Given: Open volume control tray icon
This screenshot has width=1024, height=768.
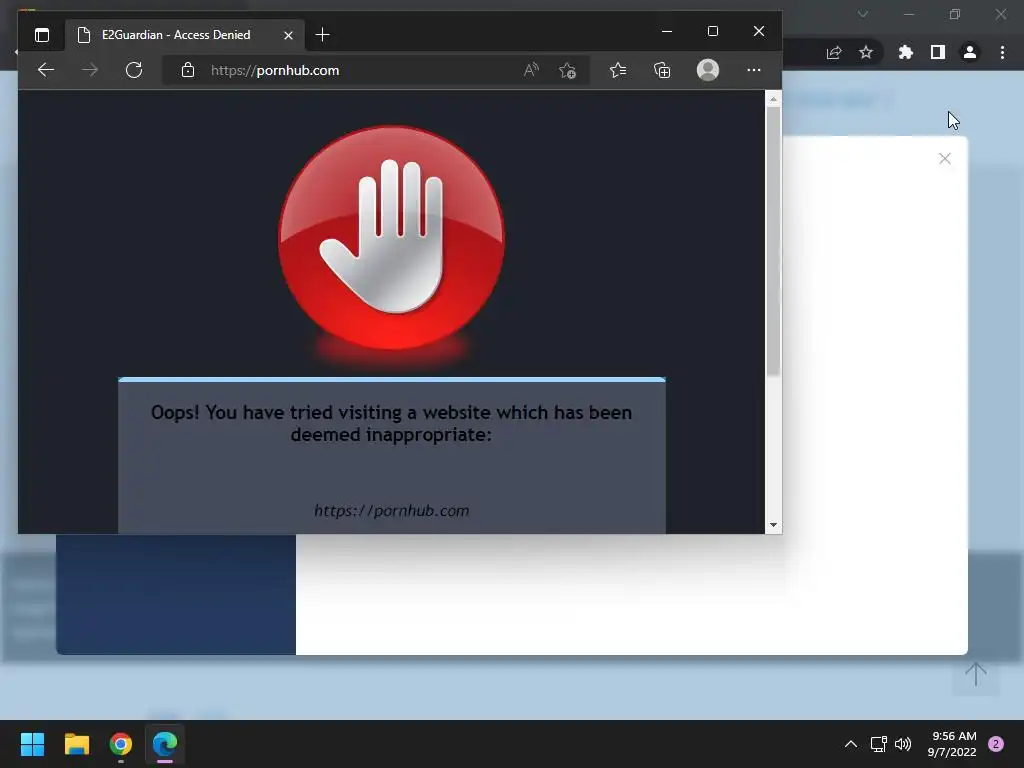Looking at the screenshot, I should [903, 744].
